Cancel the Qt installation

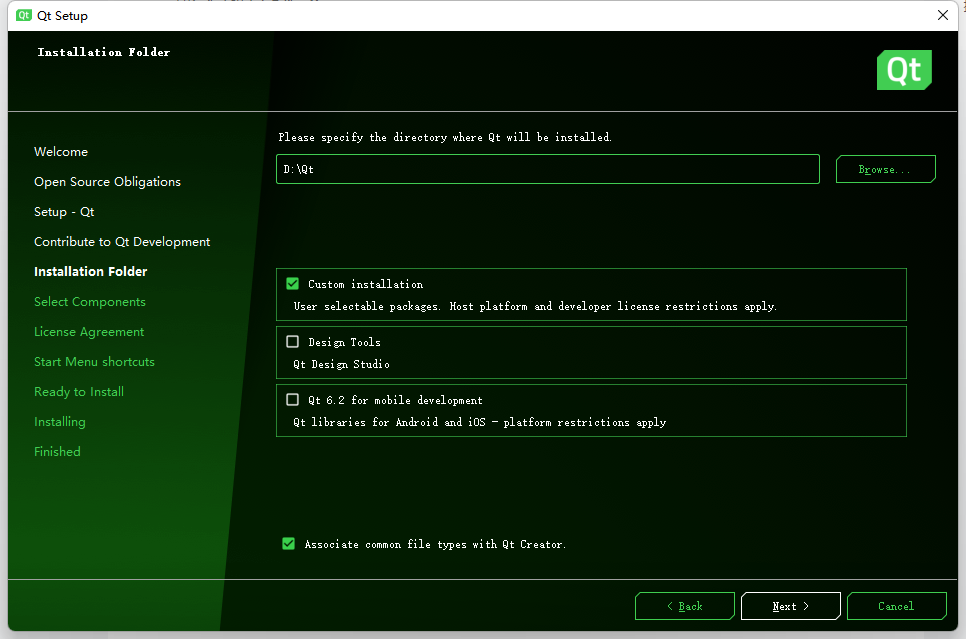pyautogui.click(x=896, y=606)
